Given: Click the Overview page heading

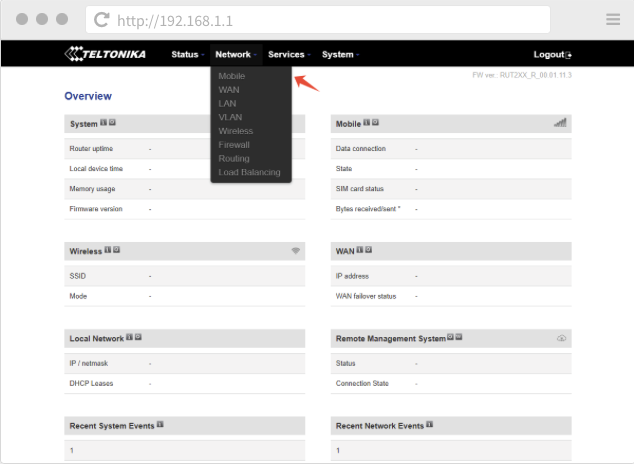Looking at the screenshot, I should point(88,96).
